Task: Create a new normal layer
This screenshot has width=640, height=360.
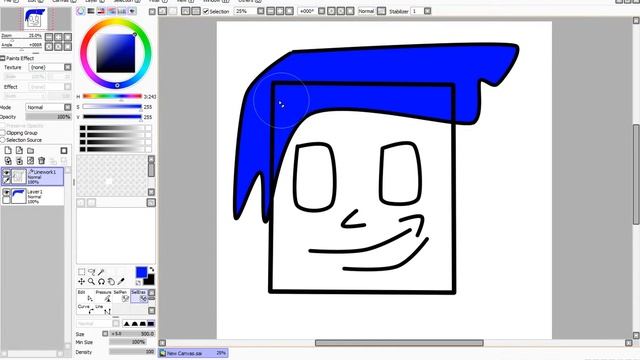Action: pos(8,150)
